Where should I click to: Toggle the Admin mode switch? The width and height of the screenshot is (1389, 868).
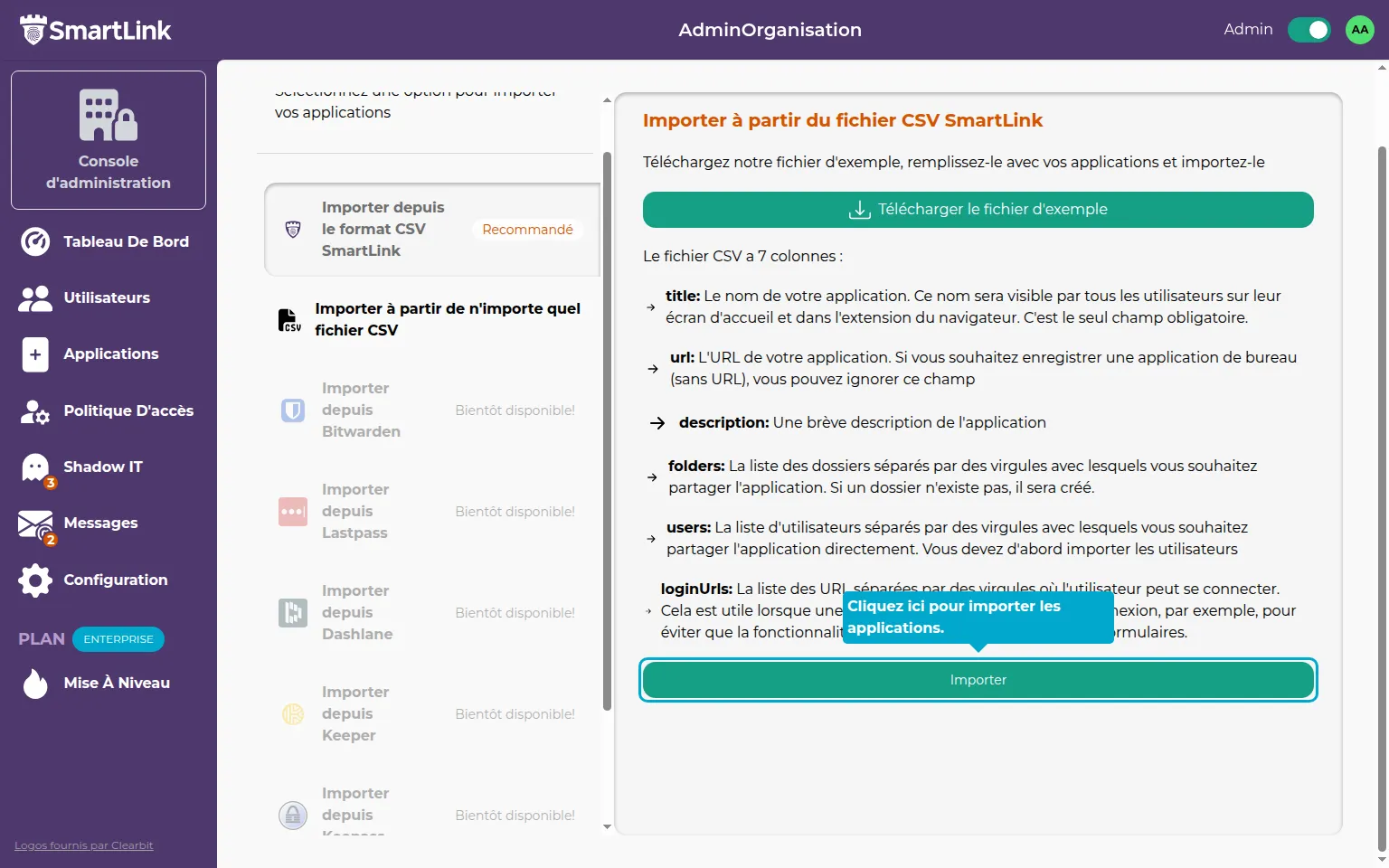(x=1309, y=30)
